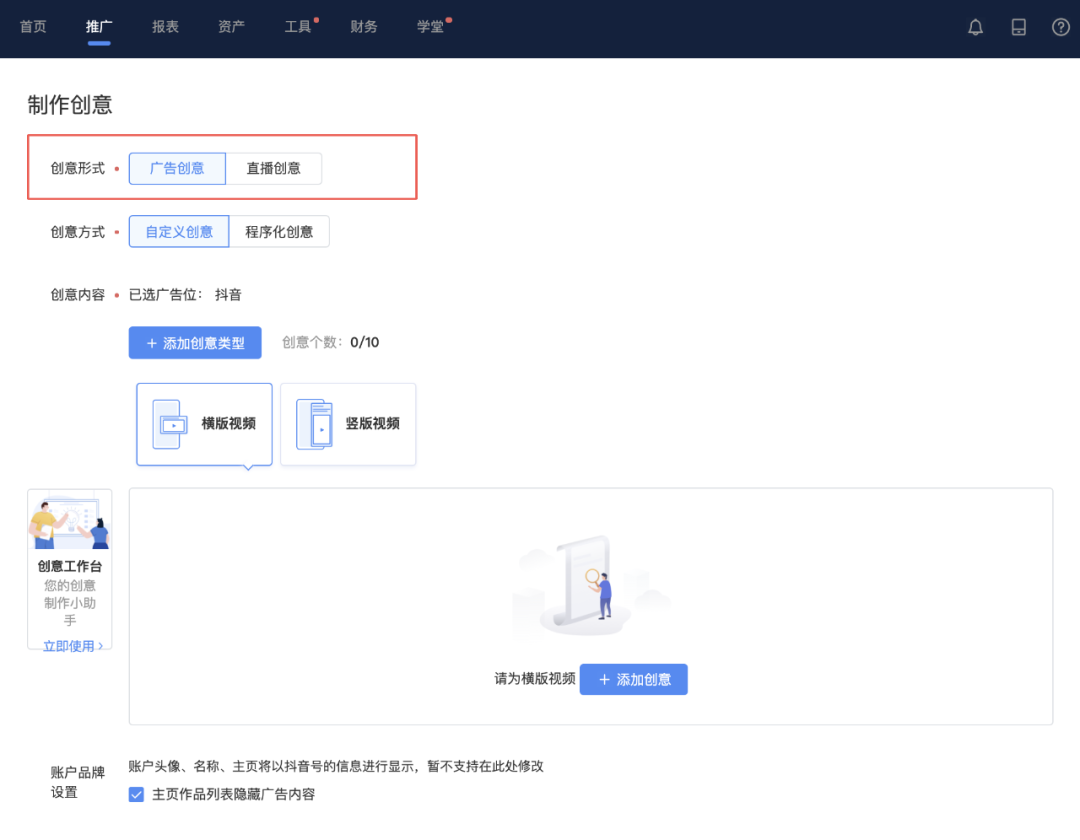Click the 添加创意类型 button
Screen dimensions: 1080x840
[195, 342]
